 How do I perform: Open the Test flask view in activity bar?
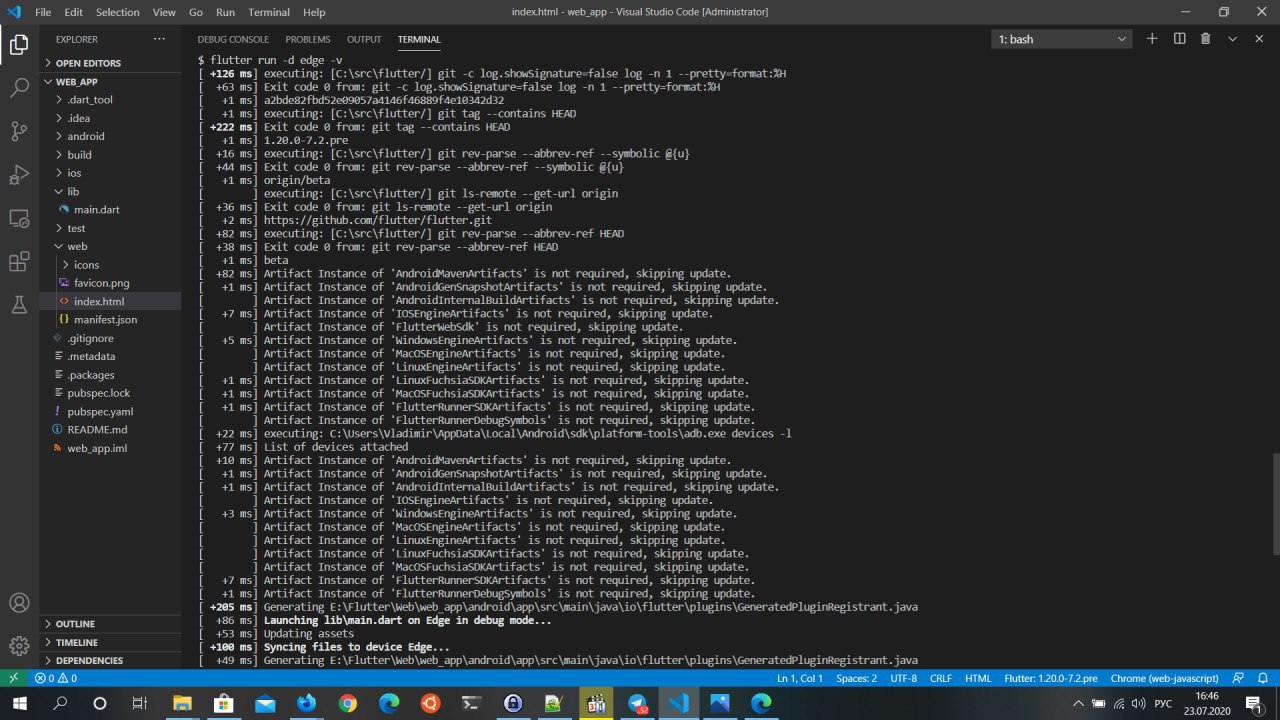pos(19,305)
